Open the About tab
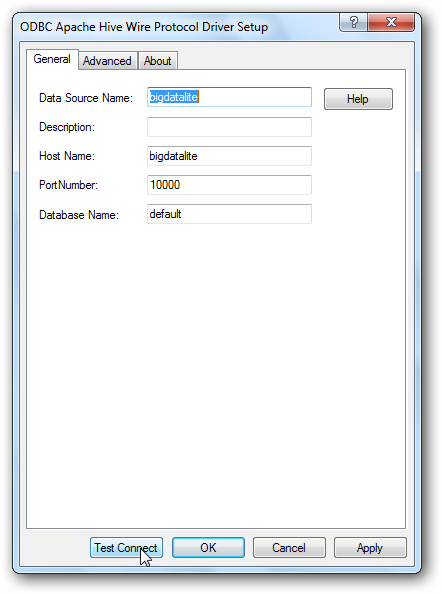Image resolution: width=442 pixels, height=594 pixels. 158,61
